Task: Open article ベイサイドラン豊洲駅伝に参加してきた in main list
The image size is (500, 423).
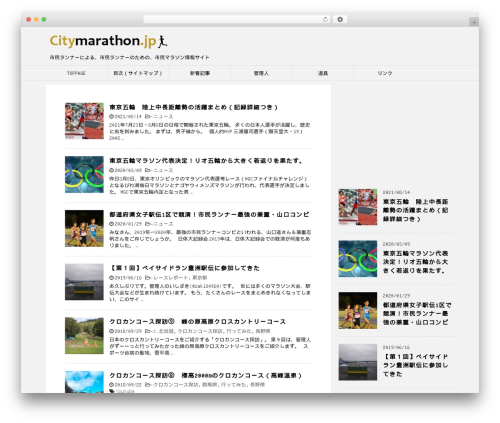Action: 184,268
